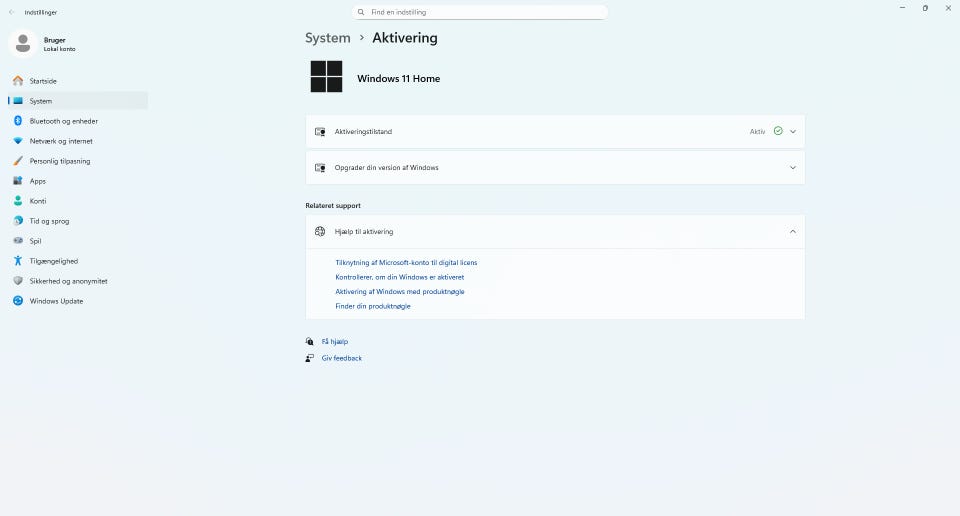Click the Bruger Lokal konto name
The height and width of the screenshot is (516, 960).
pos(59,44)
